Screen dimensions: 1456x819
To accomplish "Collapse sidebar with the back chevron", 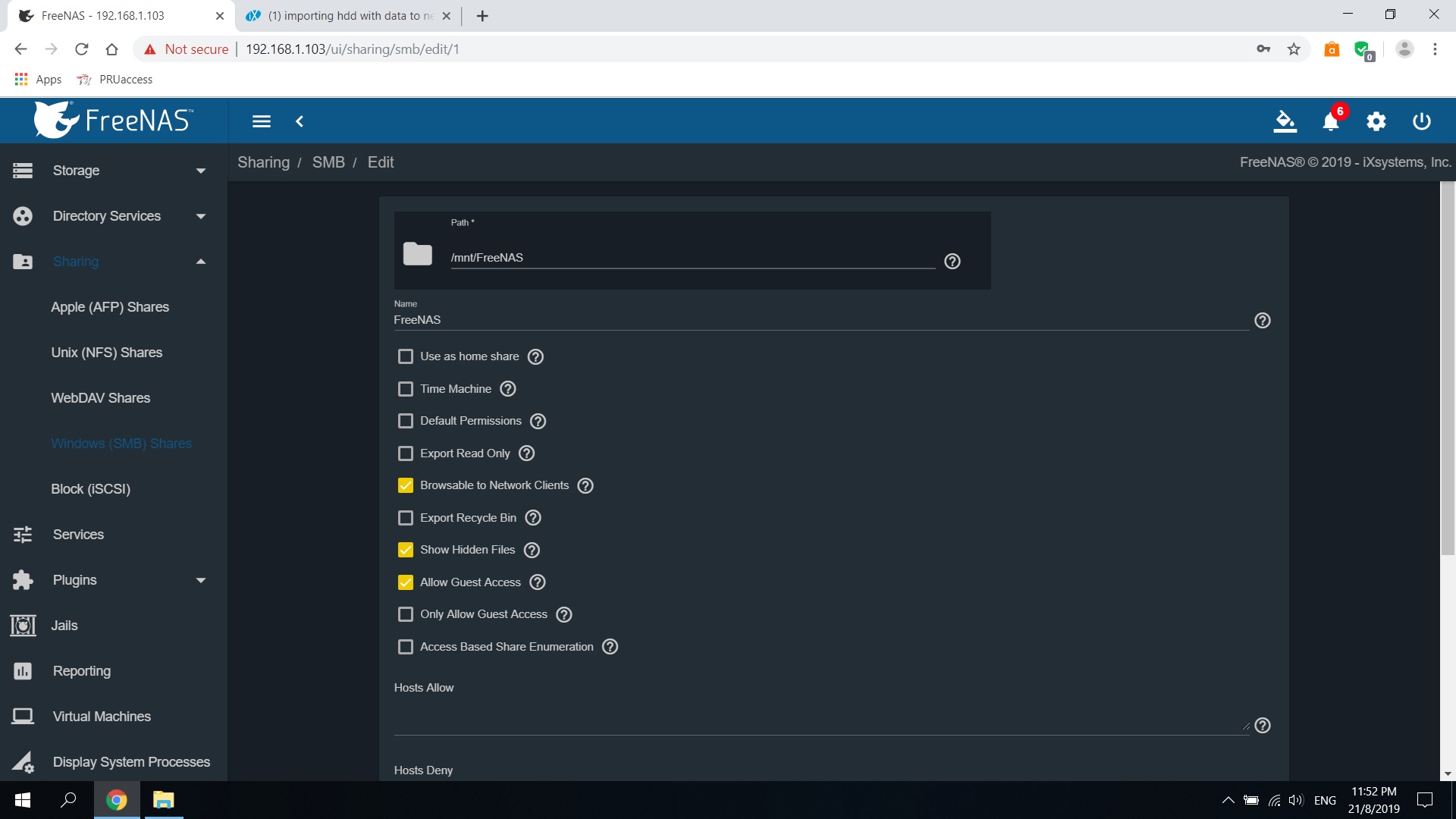I will point(300,121).
